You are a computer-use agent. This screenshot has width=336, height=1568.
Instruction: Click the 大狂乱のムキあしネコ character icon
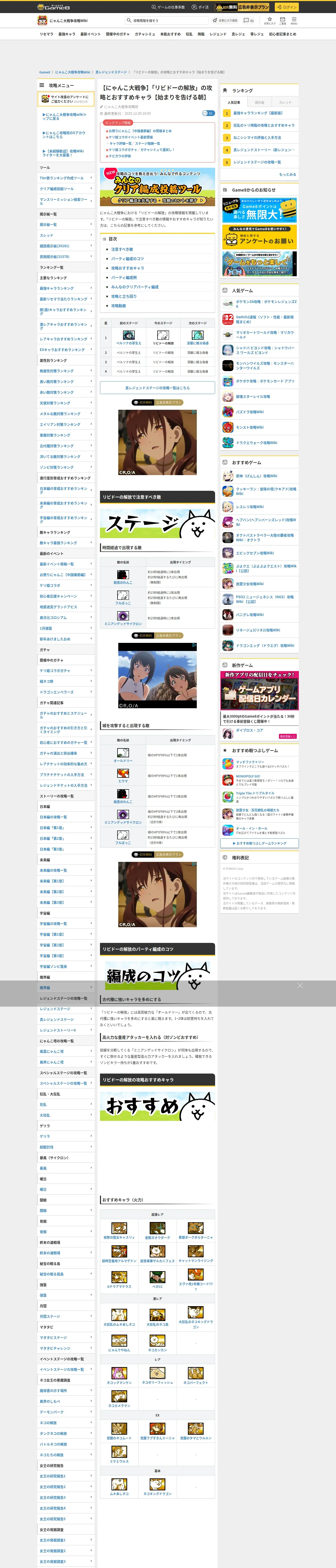pos(120,1314)
